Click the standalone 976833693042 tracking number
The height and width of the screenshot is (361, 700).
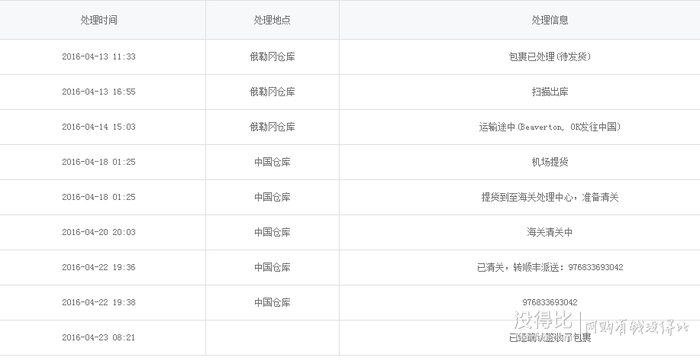(550, 303)
